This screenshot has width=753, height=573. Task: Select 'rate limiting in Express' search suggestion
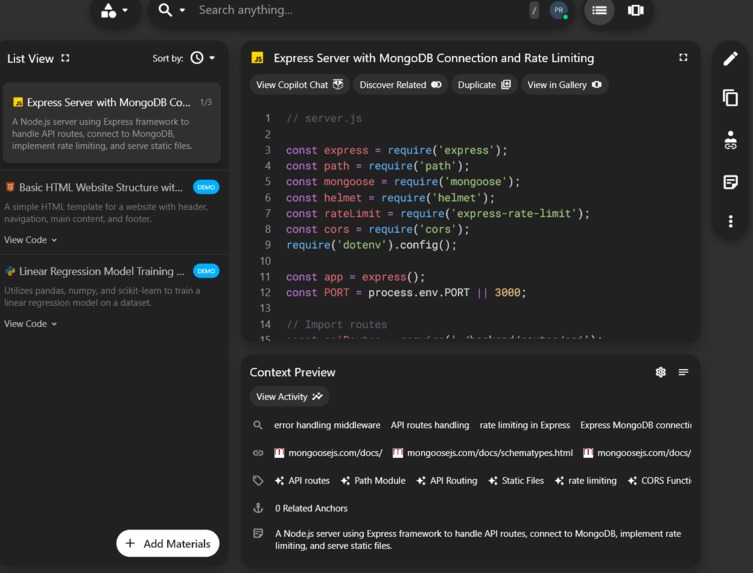click(x=524, y=425)
